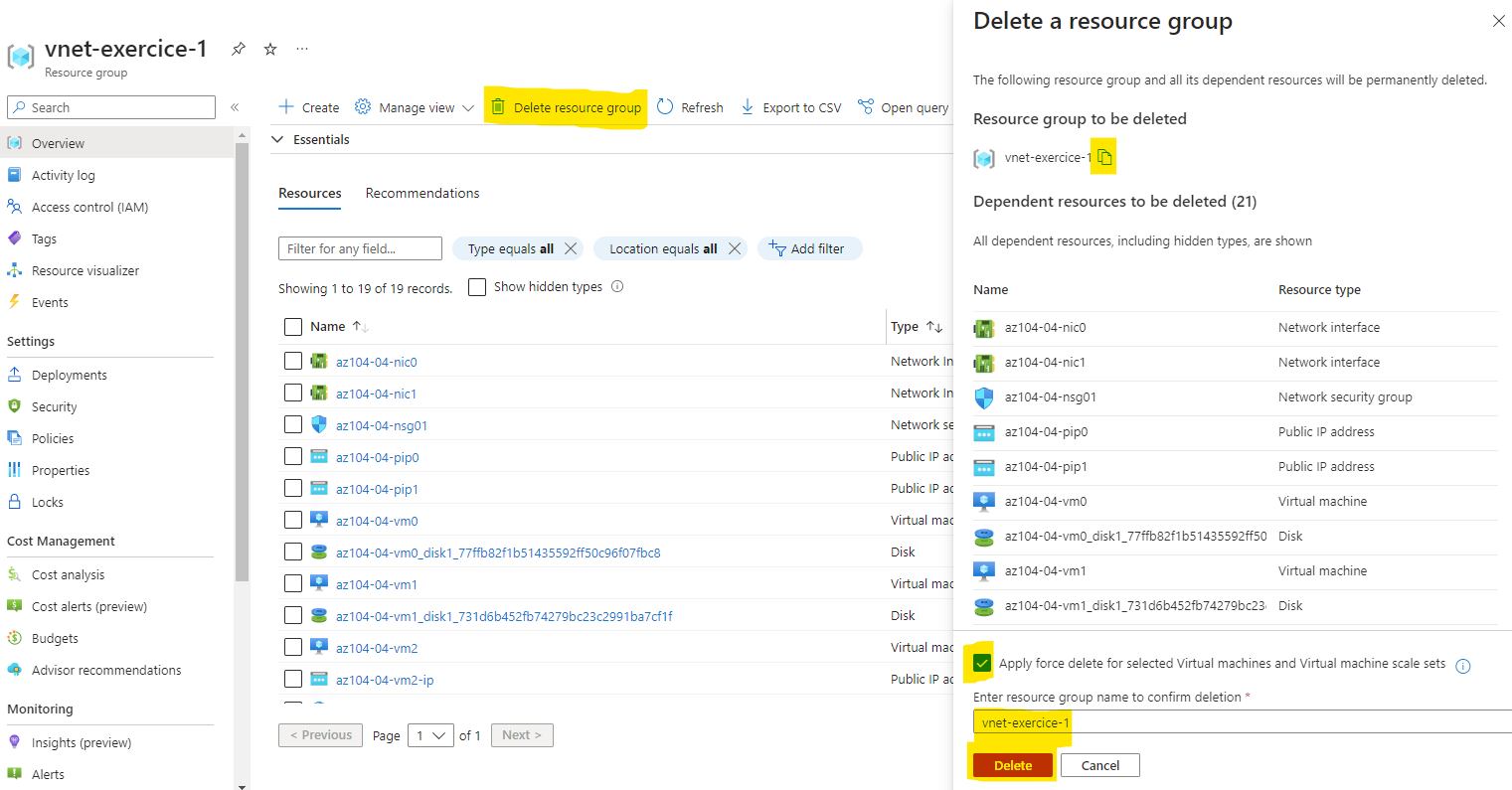Select the checkbox for az104-04-vm0
Image resolution: width=1512 pixels, height=790 pixels.
coord(293,520)
